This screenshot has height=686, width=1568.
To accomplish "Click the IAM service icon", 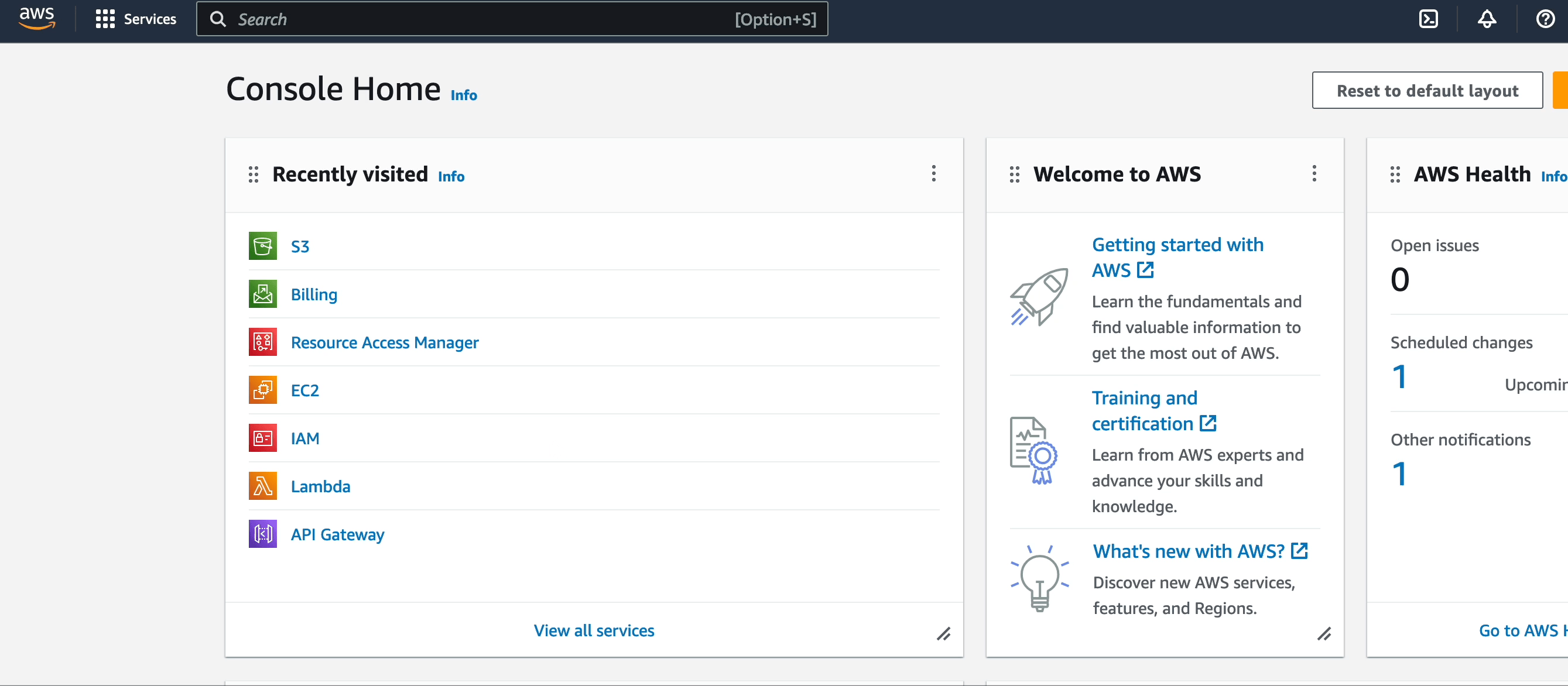I will click(262, 438).
